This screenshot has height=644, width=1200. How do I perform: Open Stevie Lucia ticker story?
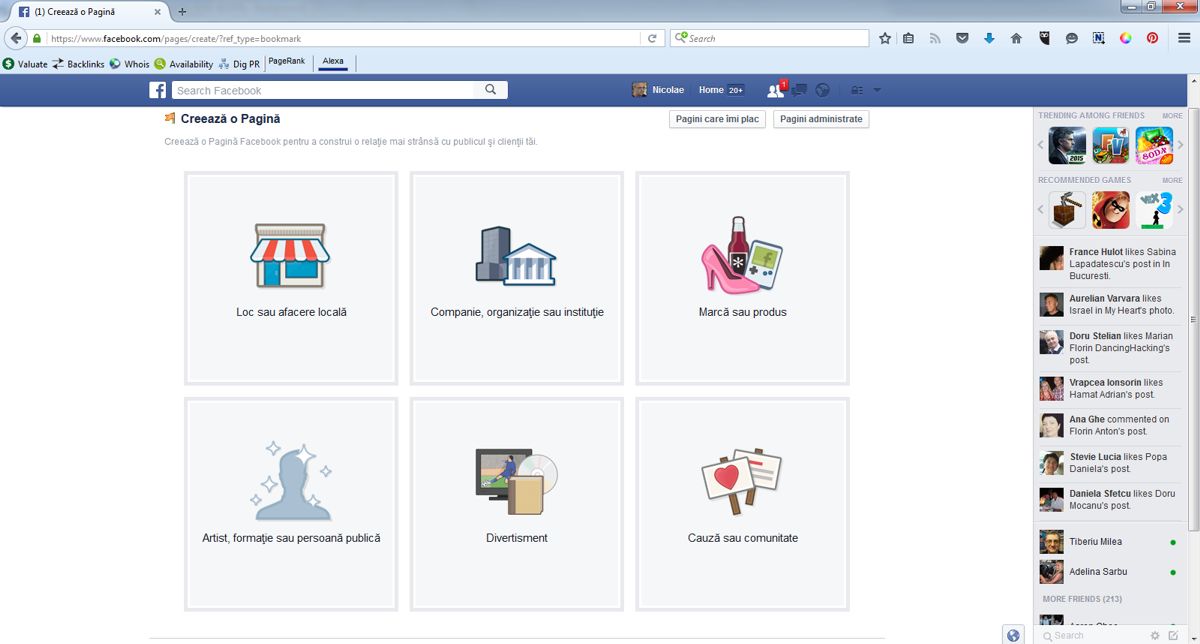coord(1110,462)
